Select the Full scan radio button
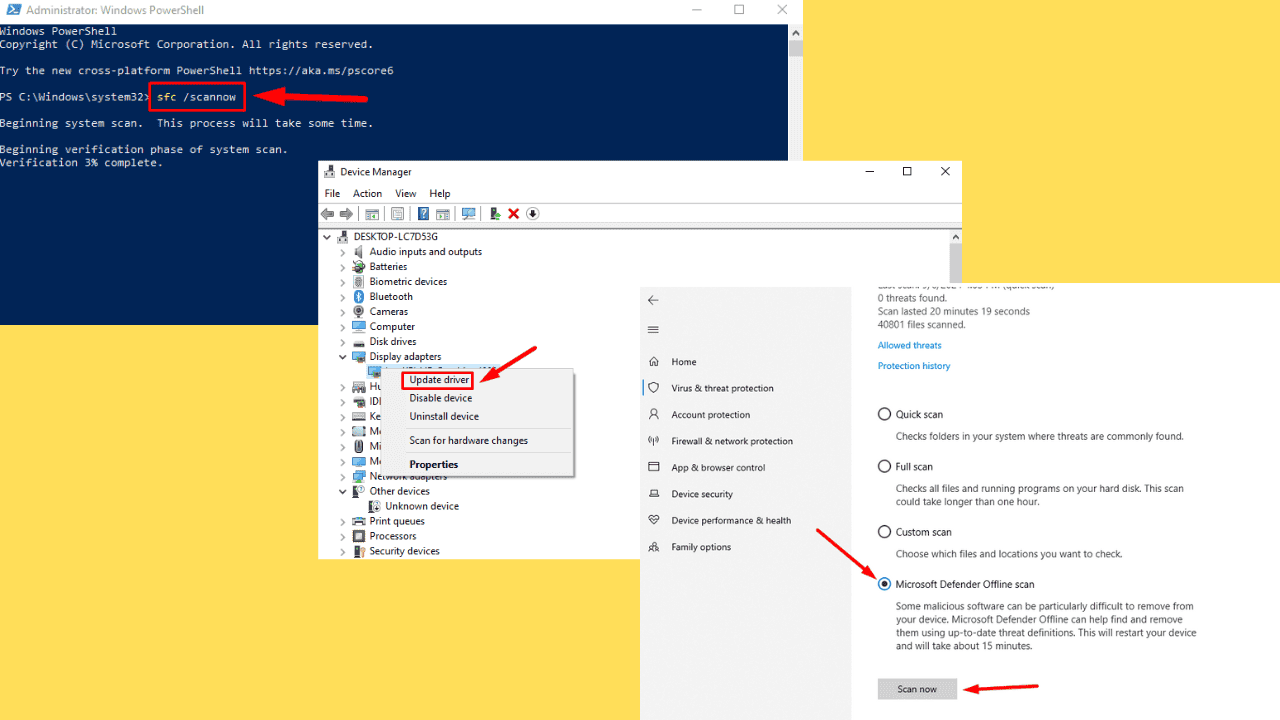Image resolution: width=1280 pixels, height=720 pixels. click(x=884, y=466)
